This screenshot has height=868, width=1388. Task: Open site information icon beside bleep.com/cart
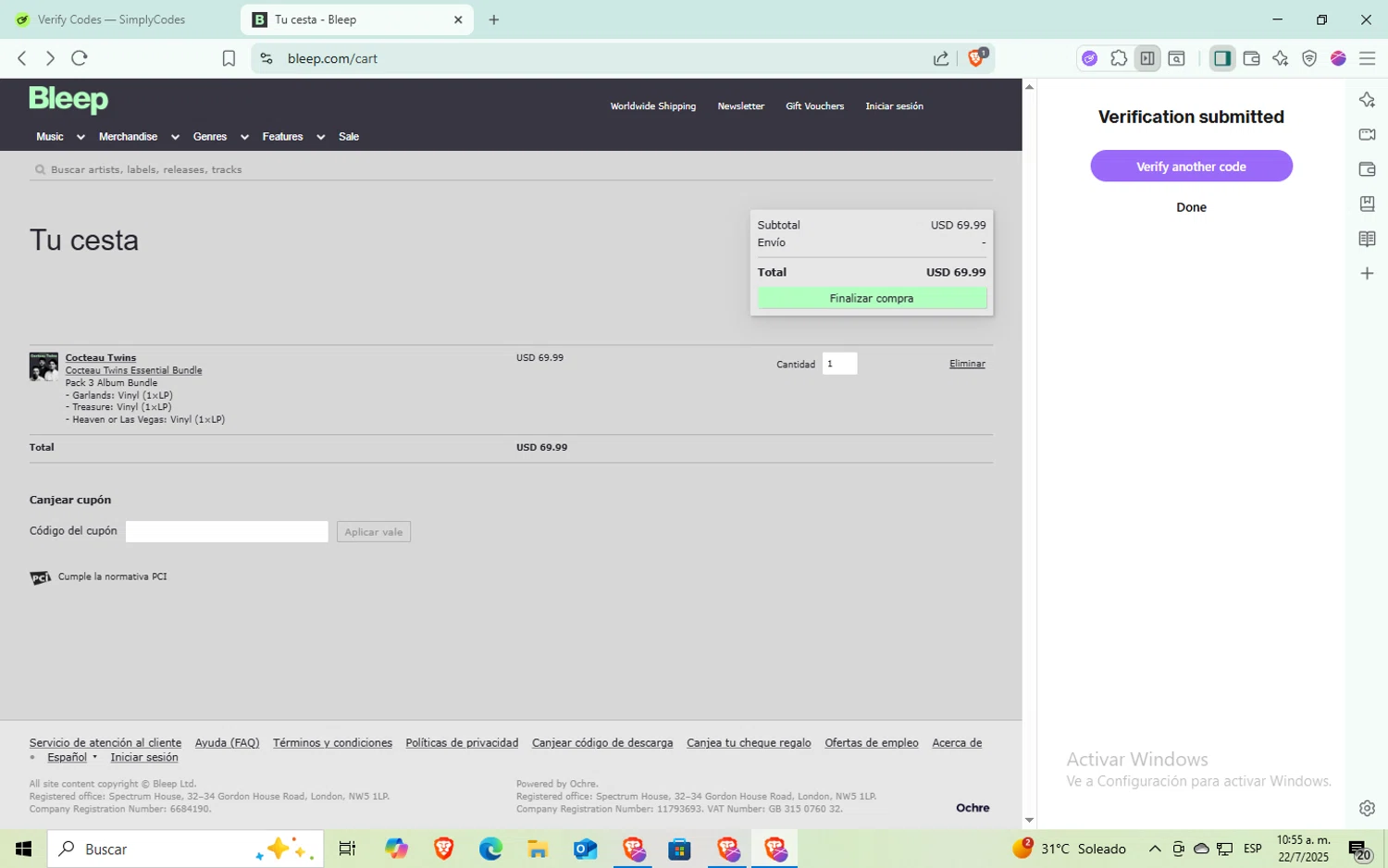tap(266, 58)
